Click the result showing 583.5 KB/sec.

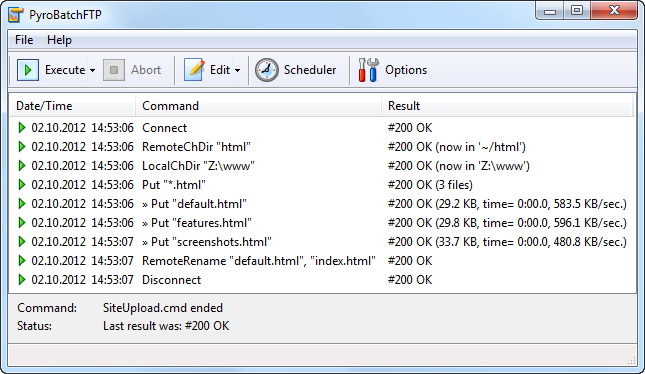pyautogui.click(x=507, y=204)
